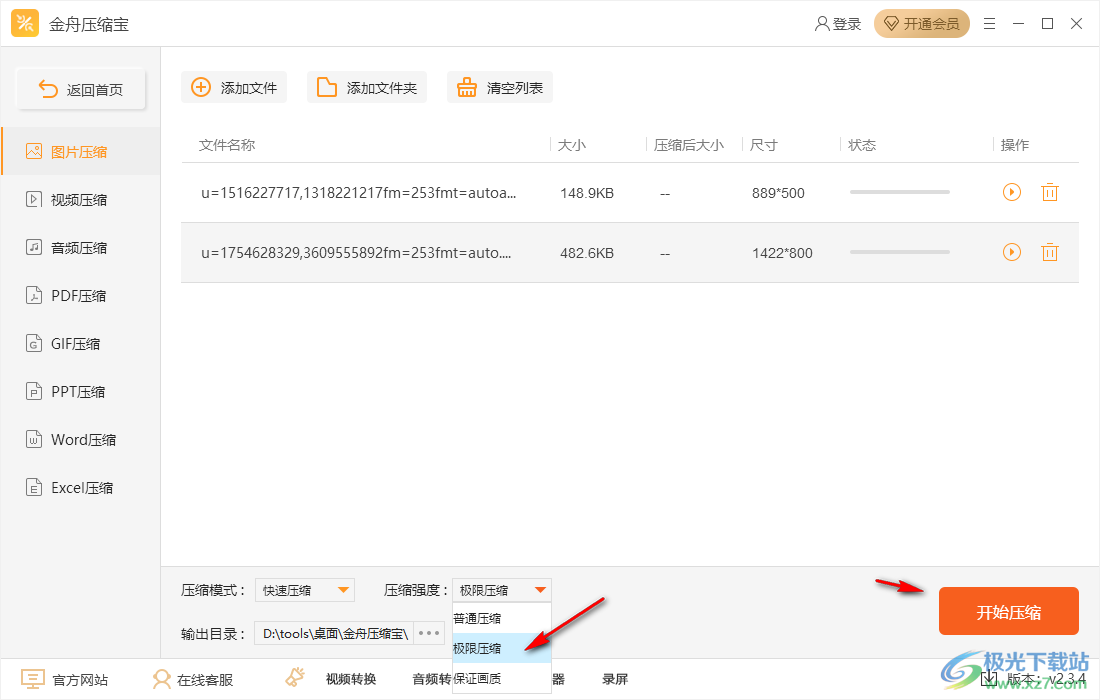Switch to Excel压缩 in the sidebar
Screen dimensions: 1100x700
tap(81, 487)
